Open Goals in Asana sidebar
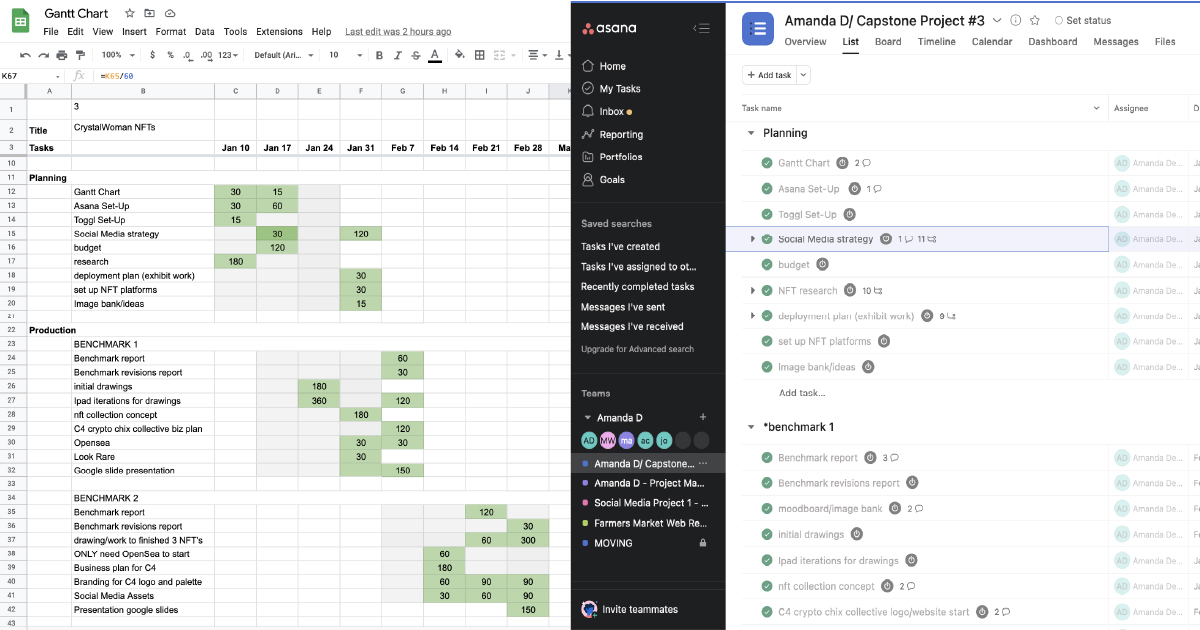The height and width of the screenshot is (630, 1200). pos(603,180)
